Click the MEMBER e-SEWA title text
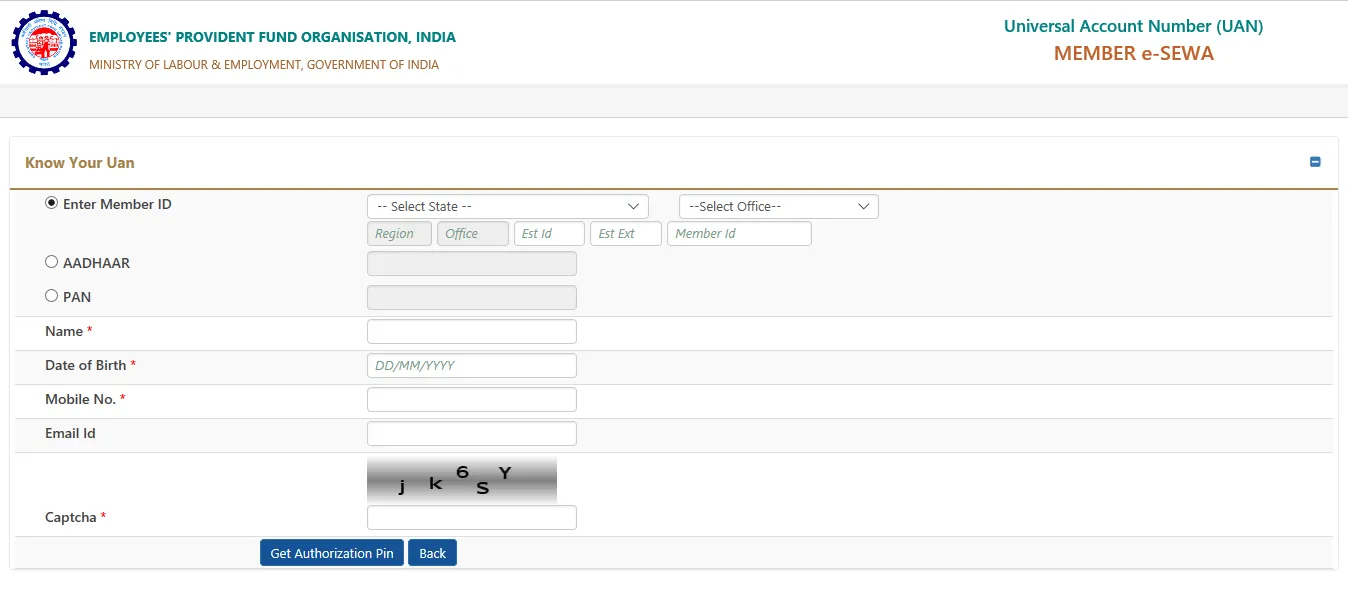Viewport: 1348px width, 597px height. pos(1134,54)
